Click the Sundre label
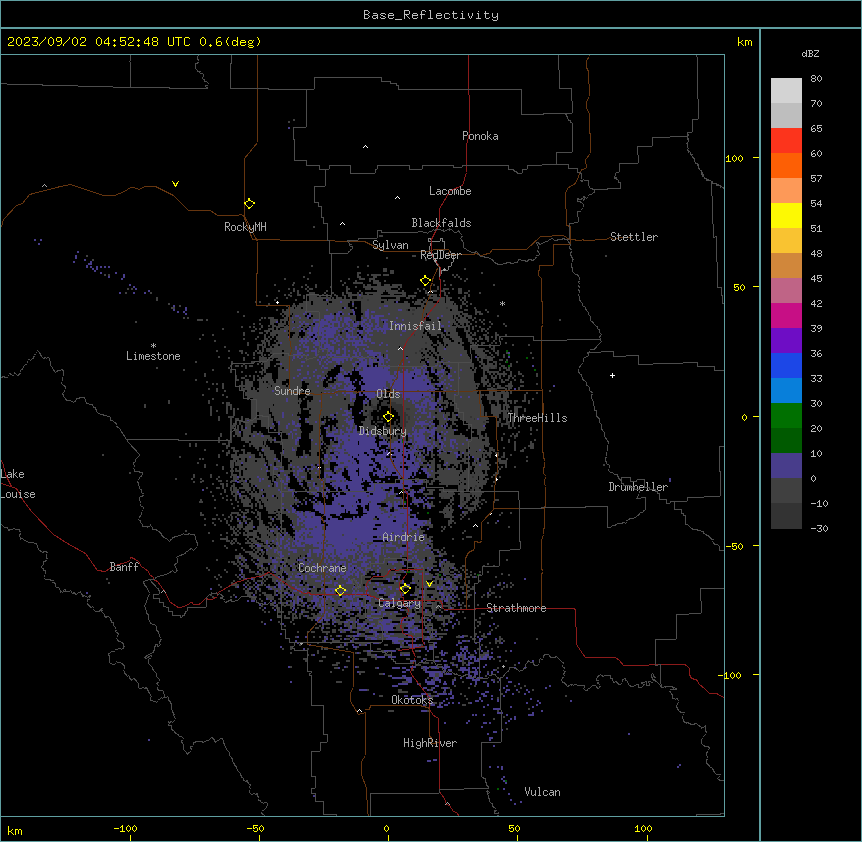The image size is (862, 842). [292, 391]
